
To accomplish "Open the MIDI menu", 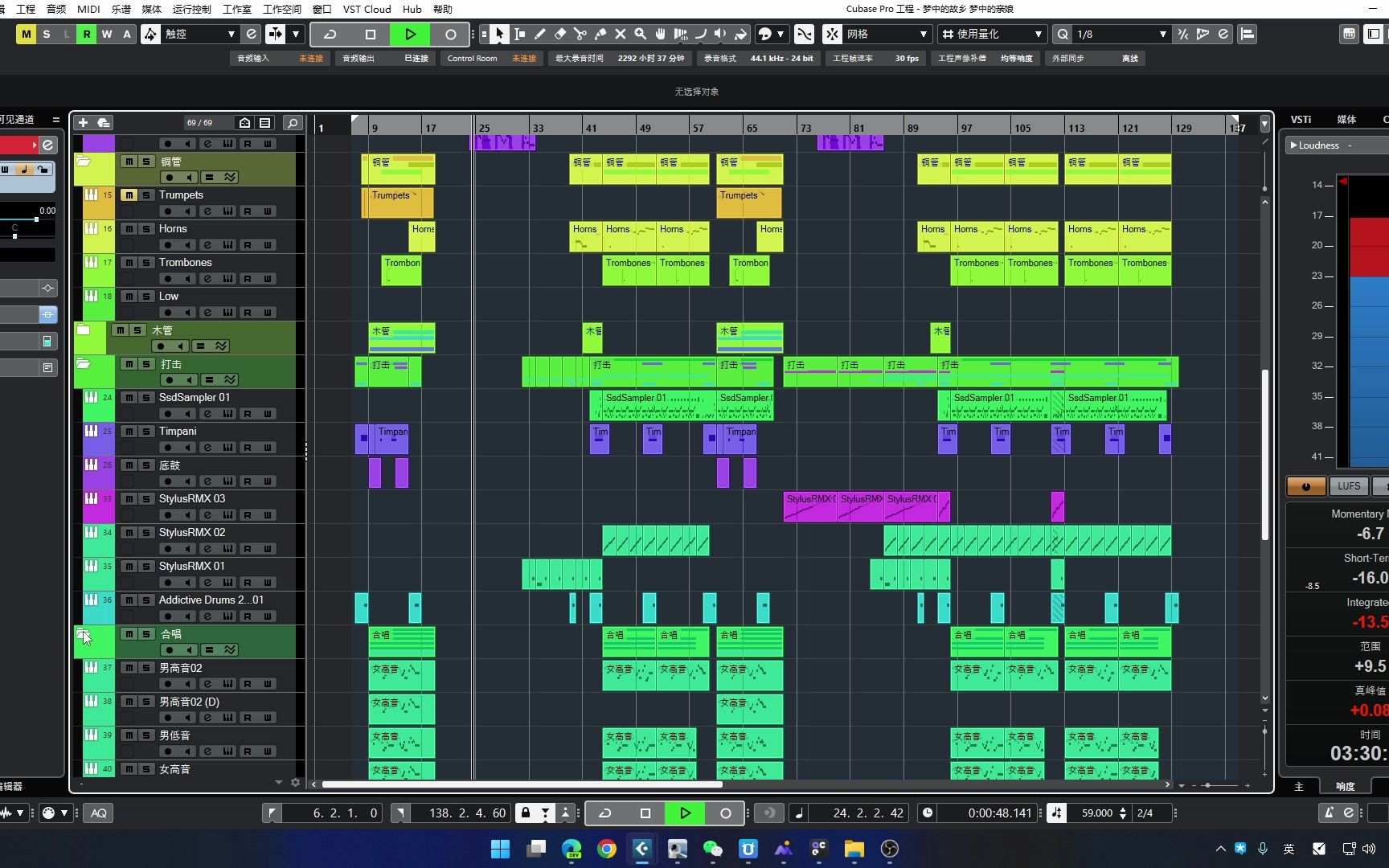I will click(x=88, y=9).
